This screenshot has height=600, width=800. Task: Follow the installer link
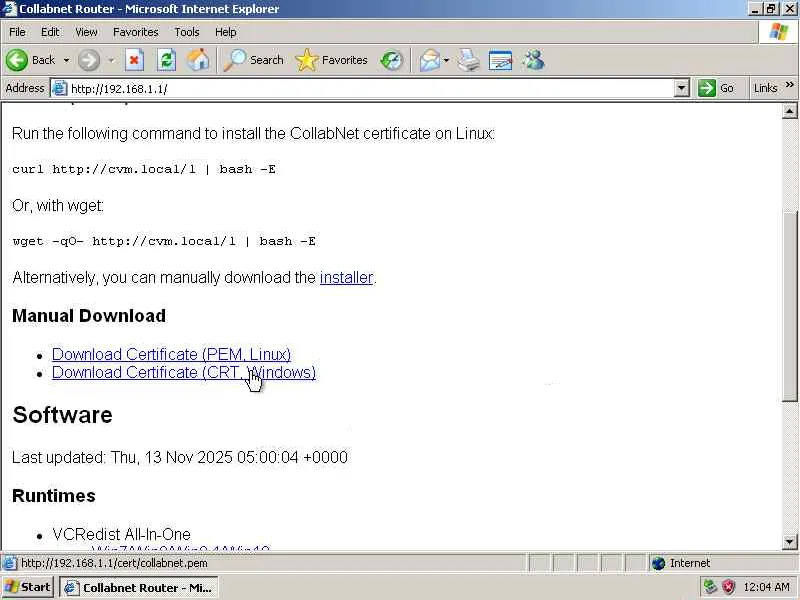tap(346, 278)
